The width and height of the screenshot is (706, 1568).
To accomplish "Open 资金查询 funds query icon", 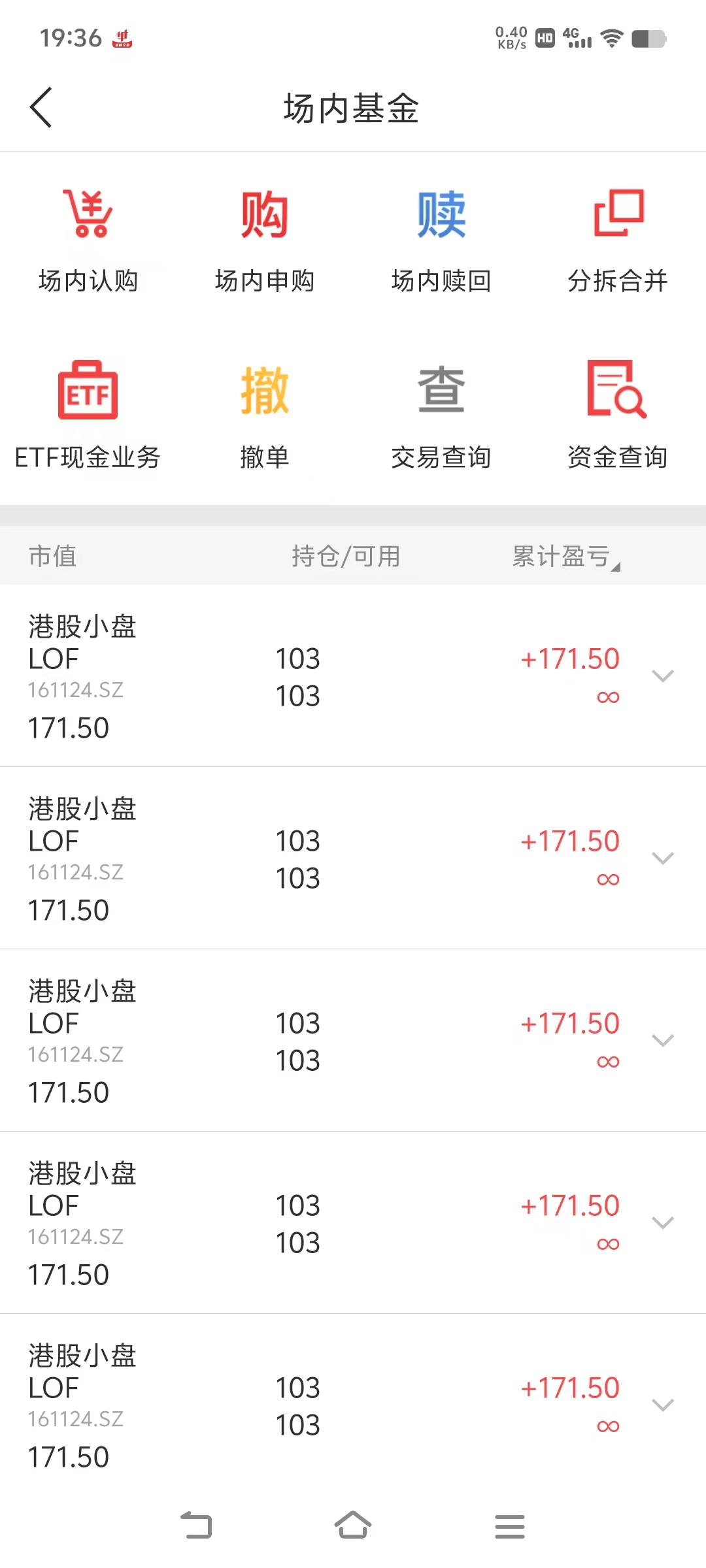I will coord(618,390).
